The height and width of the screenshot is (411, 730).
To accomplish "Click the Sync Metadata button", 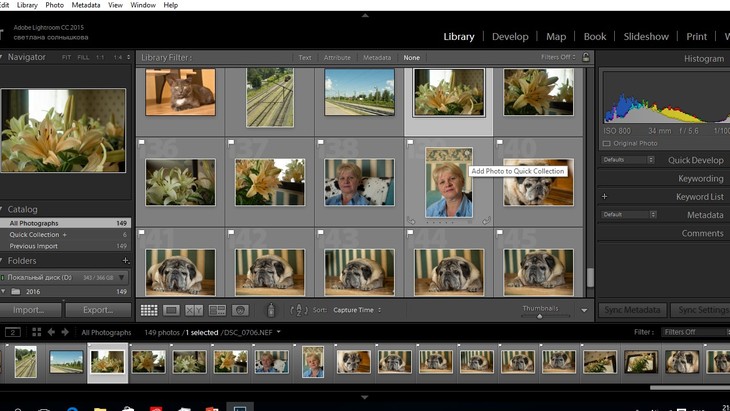I will (x=632, y=310).
